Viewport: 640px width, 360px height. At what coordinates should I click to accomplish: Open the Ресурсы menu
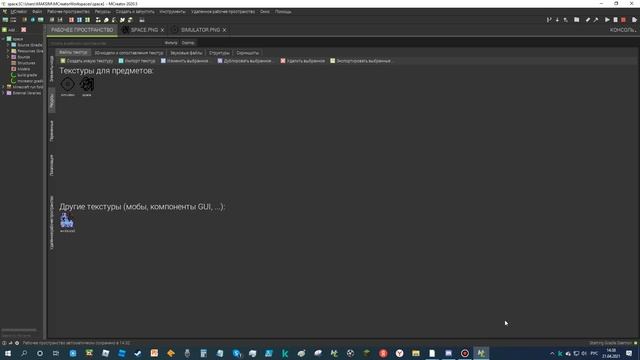[x=102, y=11]
